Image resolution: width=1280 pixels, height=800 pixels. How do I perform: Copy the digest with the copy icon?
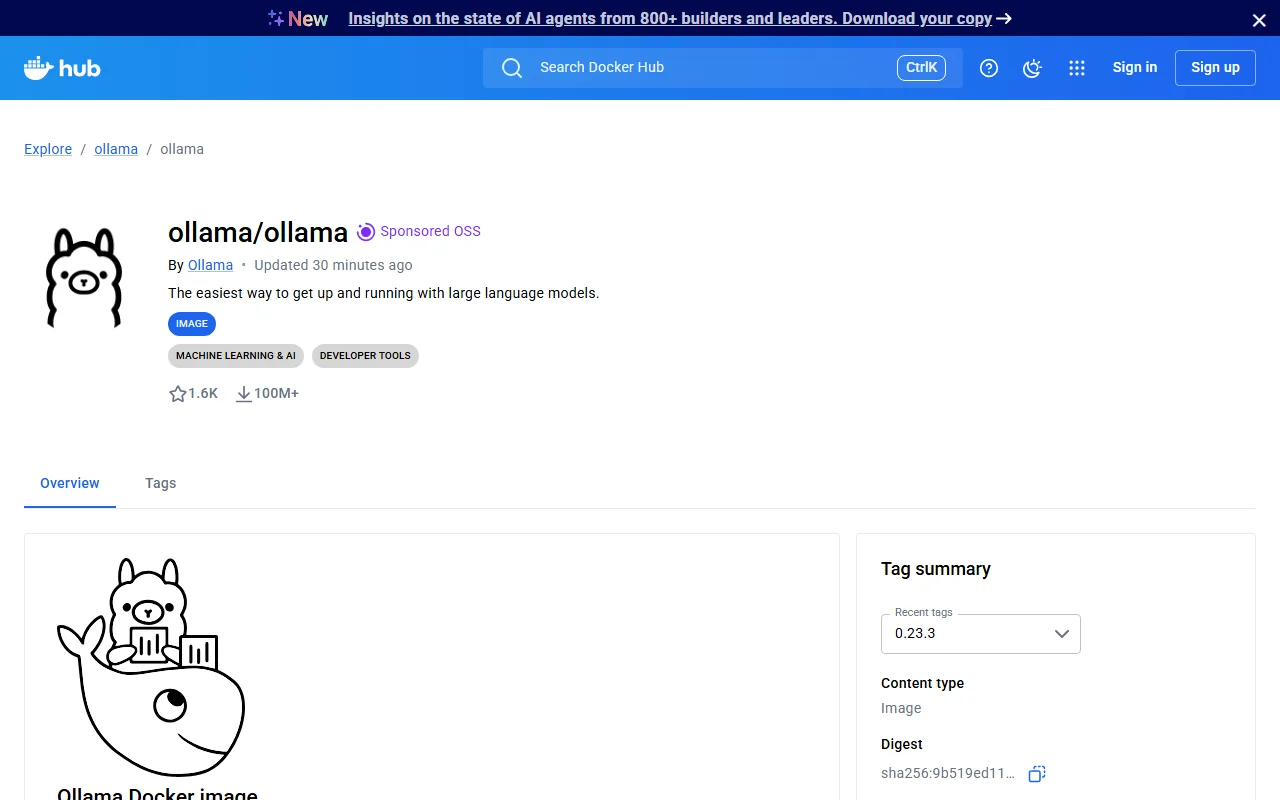pos(1037,774)
